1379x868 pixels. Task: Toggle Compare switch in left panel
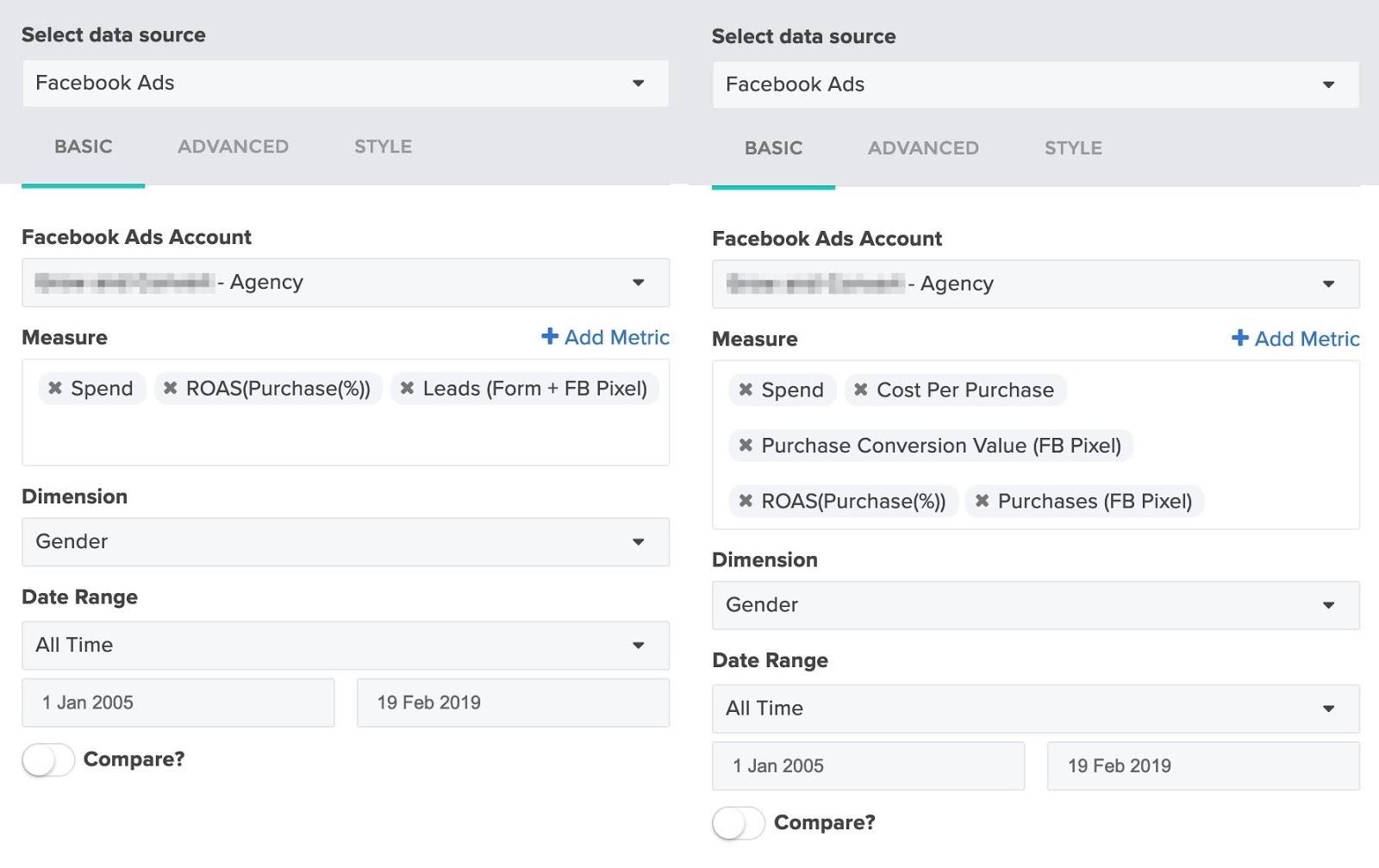48,760
